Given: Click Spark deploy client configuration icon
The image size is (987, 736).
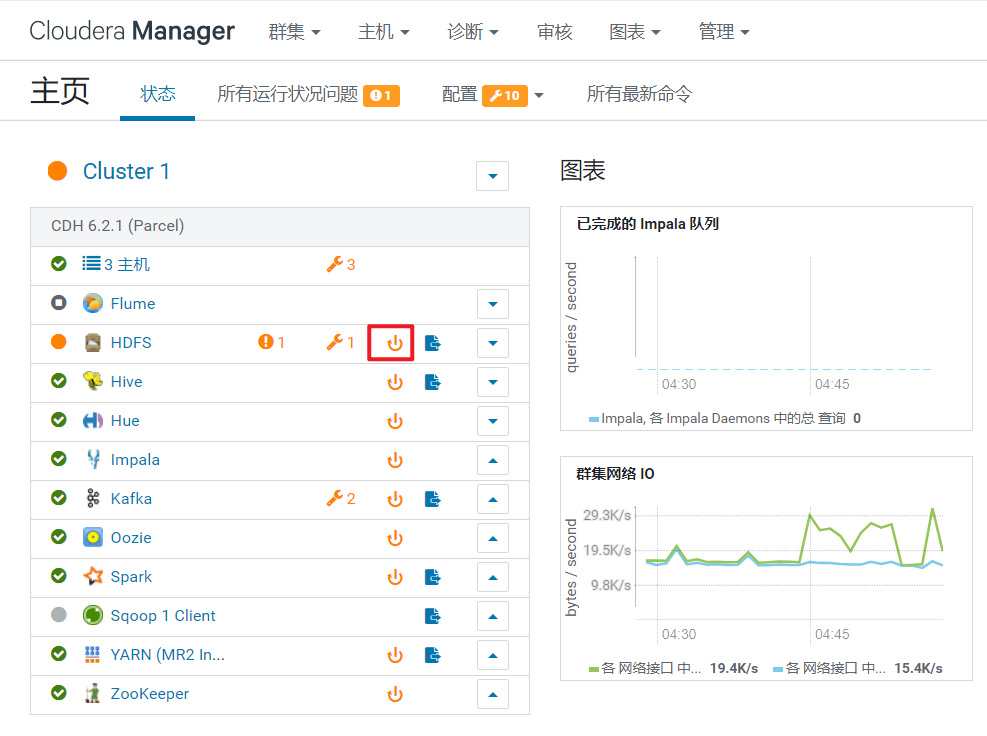Looking at the screenshot, I should pyautogui.click(x=432, y=577).
